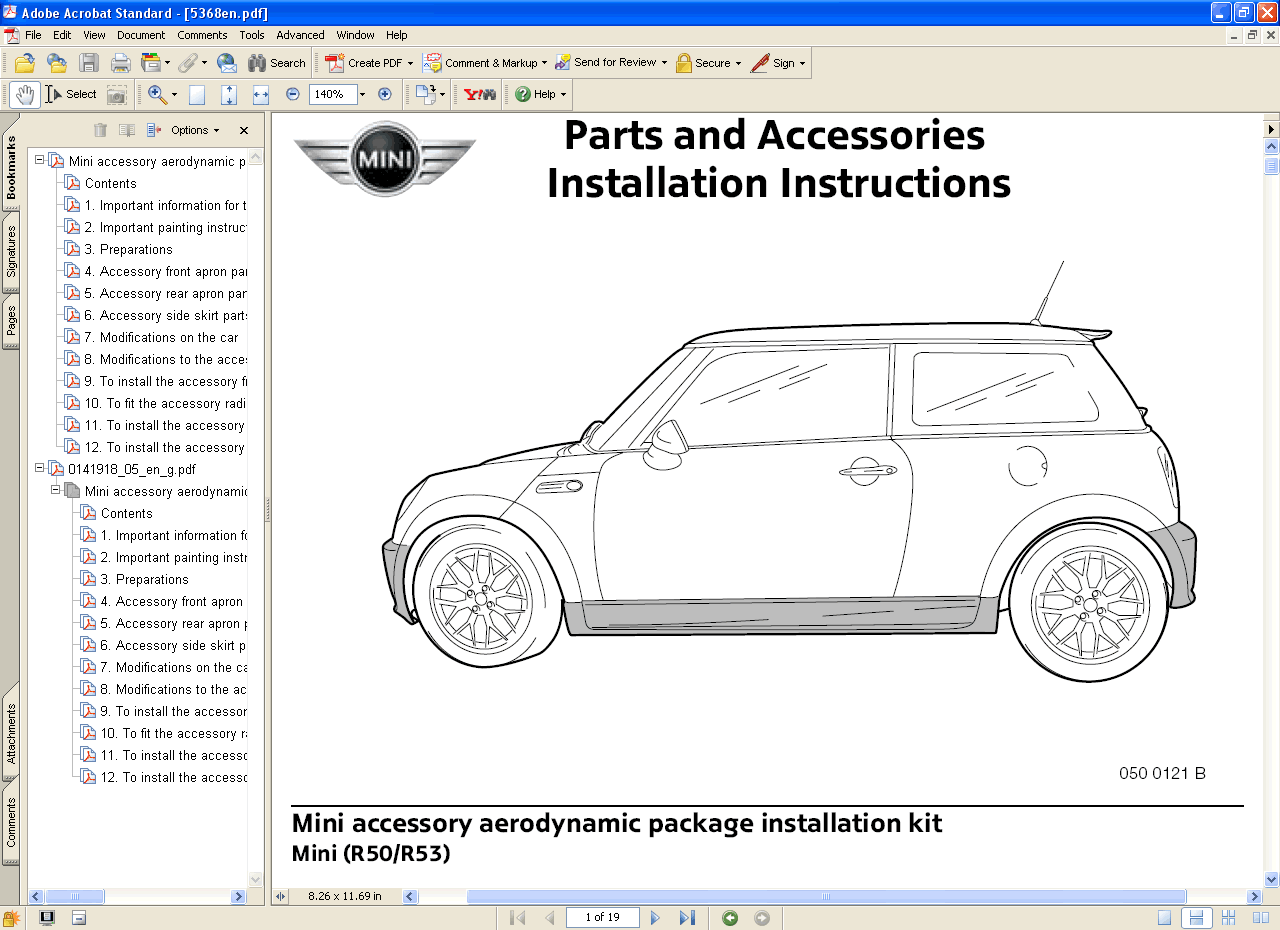Click the Yahoo search toolbar icon
The image size is (1280, 930).
pos(480,94)
